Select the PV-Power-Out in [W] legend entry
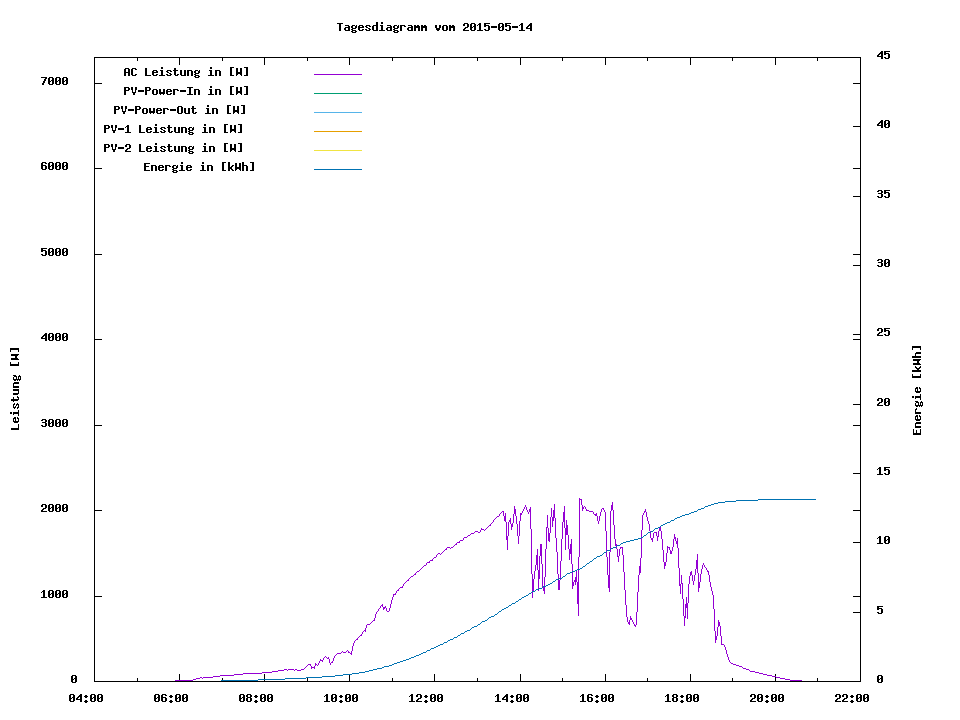 pyautogui.click(x=181, y=110)
